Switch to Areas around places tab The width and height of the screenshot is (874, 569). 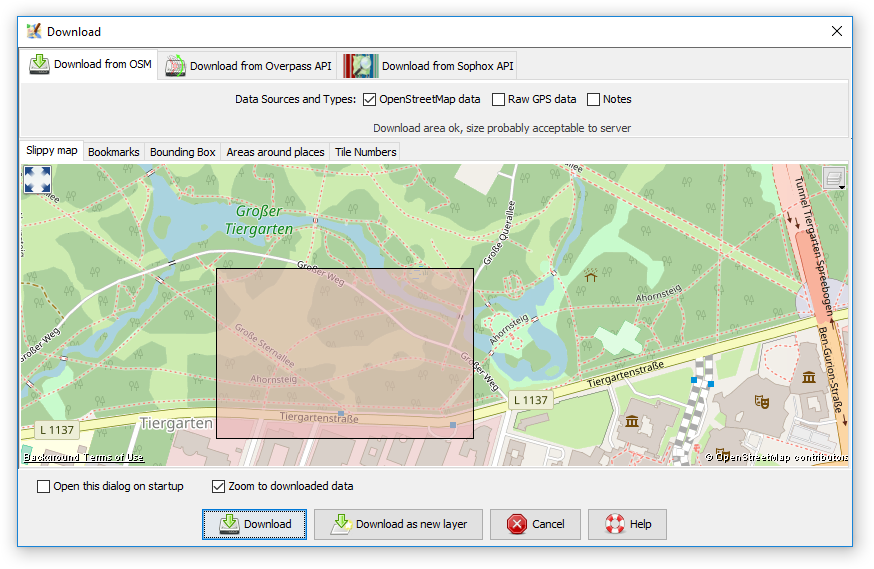(275, 152)
